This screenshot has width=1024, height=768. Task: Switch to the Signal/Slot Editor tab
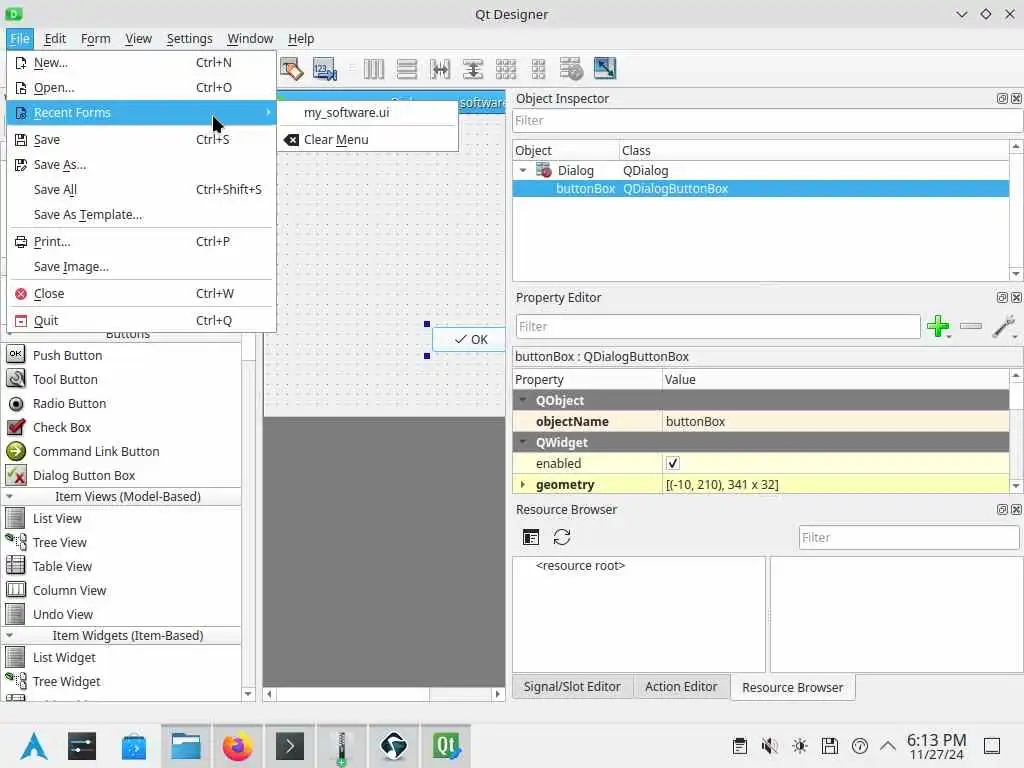(x=572, y=687)
